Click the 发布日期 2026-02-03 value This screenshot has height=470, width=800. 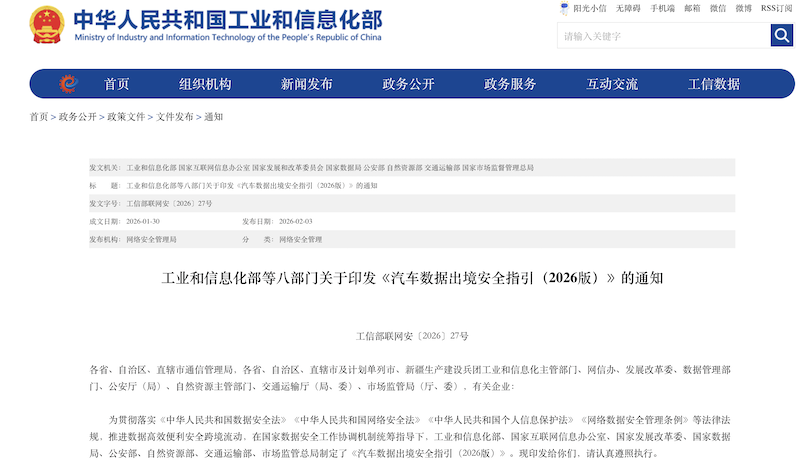[x=295, y=221]
